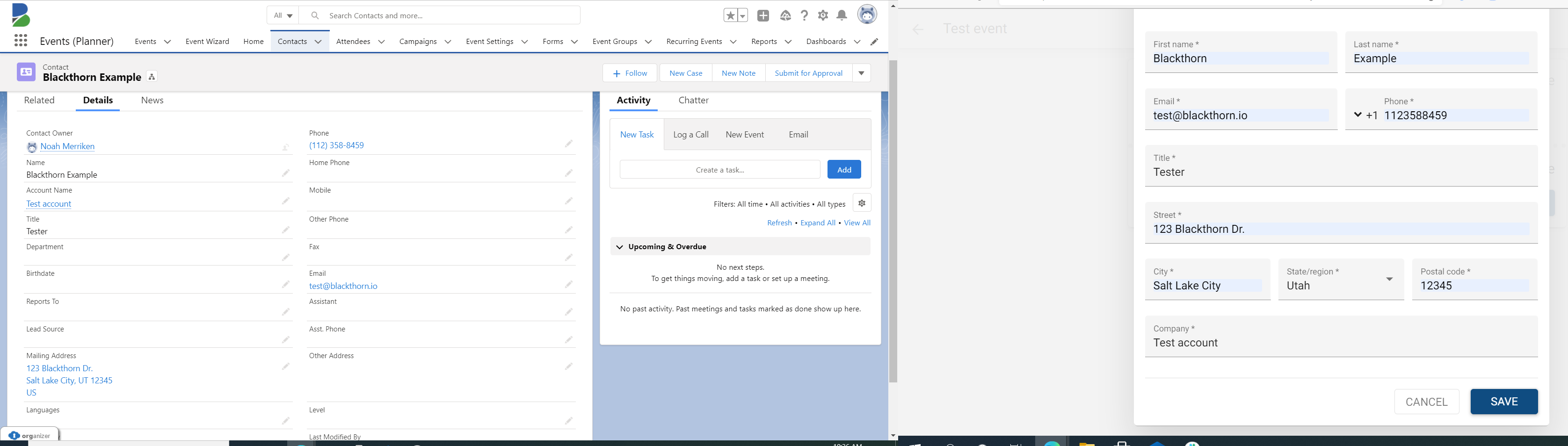The image size is (1568, 446).
Task: Expand the Campaigns tab dropdown arrow
Action: pos(447,42)
